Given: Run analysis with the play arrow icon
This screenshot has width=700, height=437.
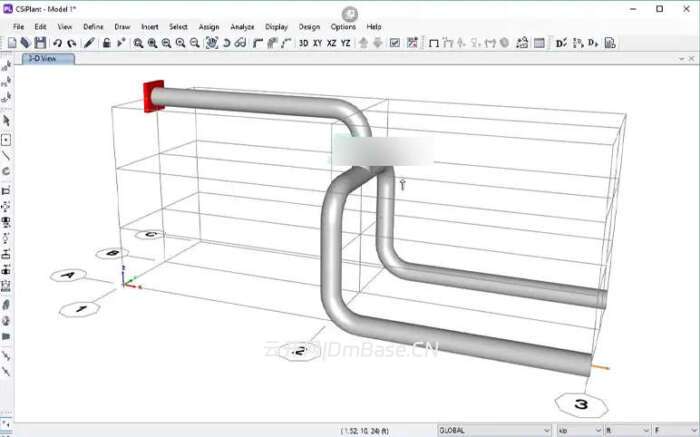Looking at the screenshot, I should (x=121, y=43).
